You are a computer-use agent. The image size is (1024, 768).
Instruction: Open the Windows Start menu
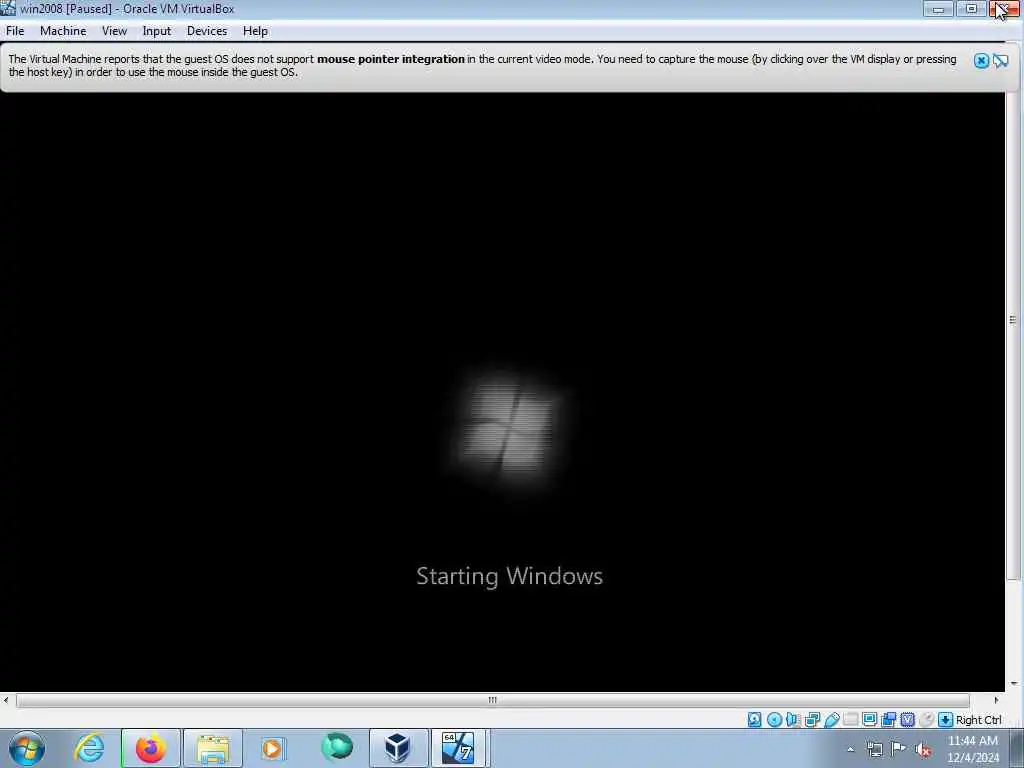tap(27, 748)
